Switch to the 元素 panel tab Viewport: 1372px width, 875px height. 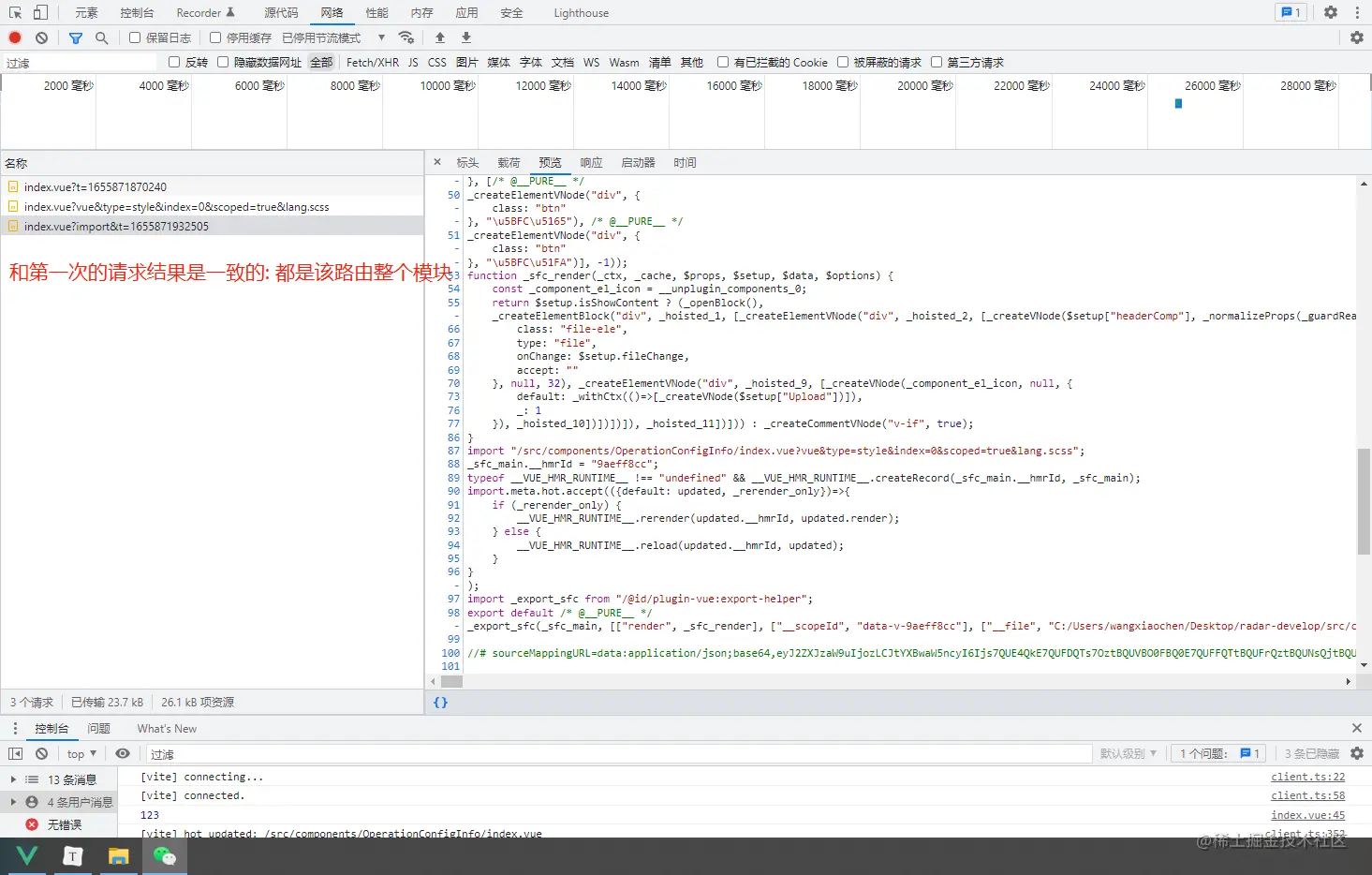click(86, 13)
